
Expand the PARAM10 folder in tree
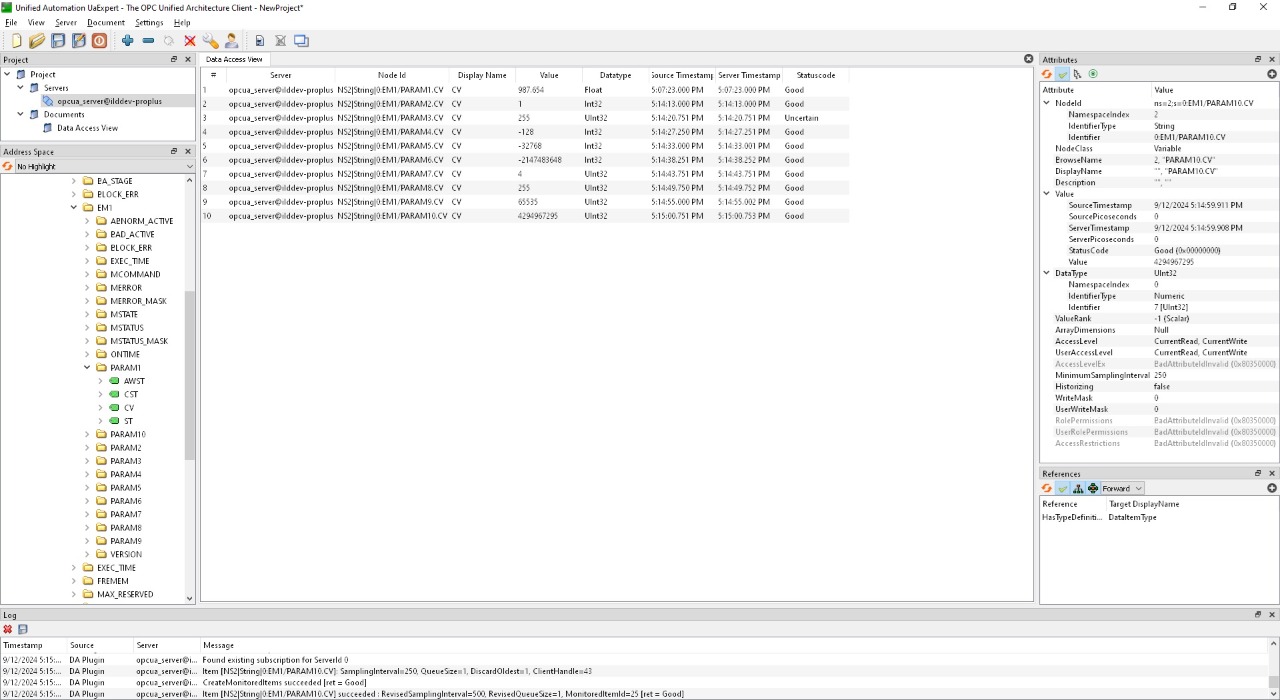point(87,434)
